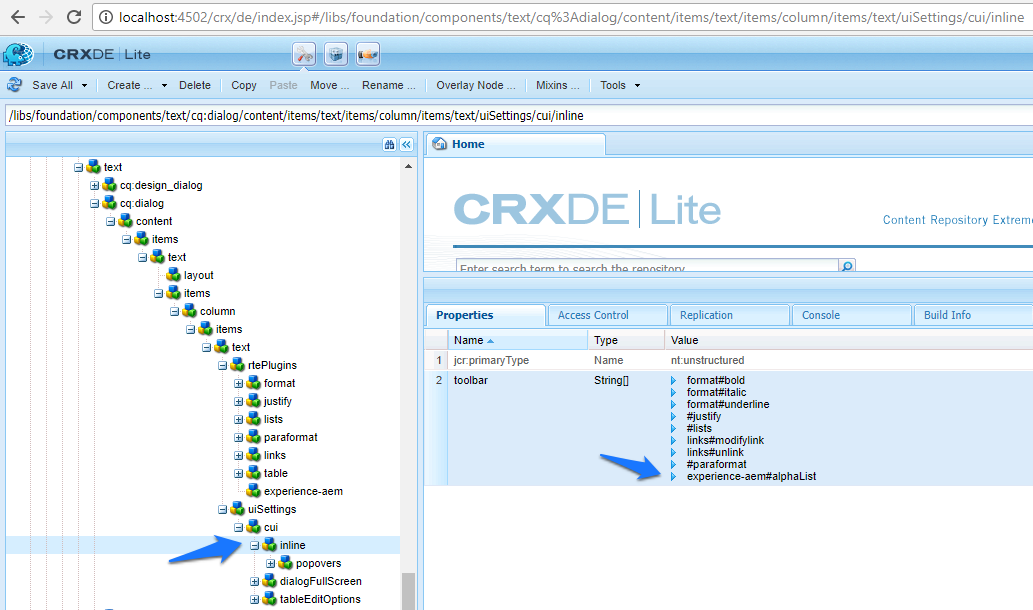1033x610 pixels.
Task: Expand the dialogFullScreen tree node
Action: pyautogui.click(x=255, y=581)
